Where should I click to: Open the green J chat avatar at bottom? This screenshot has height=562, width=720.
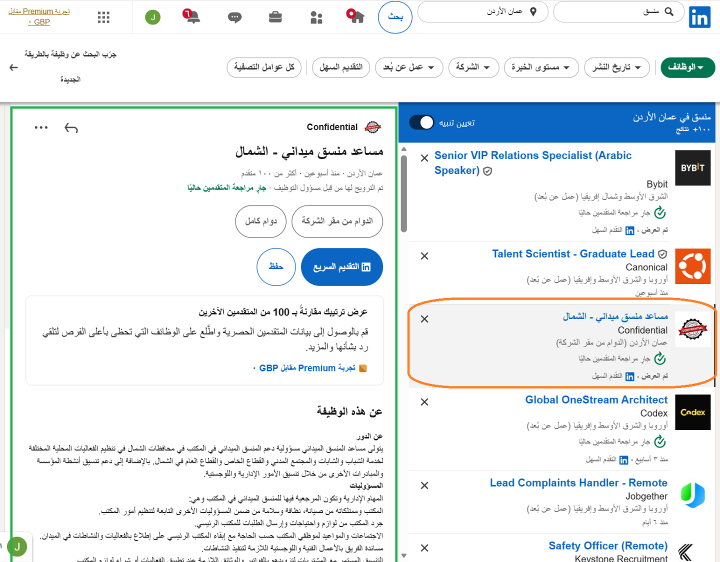(x=17, y=547)
